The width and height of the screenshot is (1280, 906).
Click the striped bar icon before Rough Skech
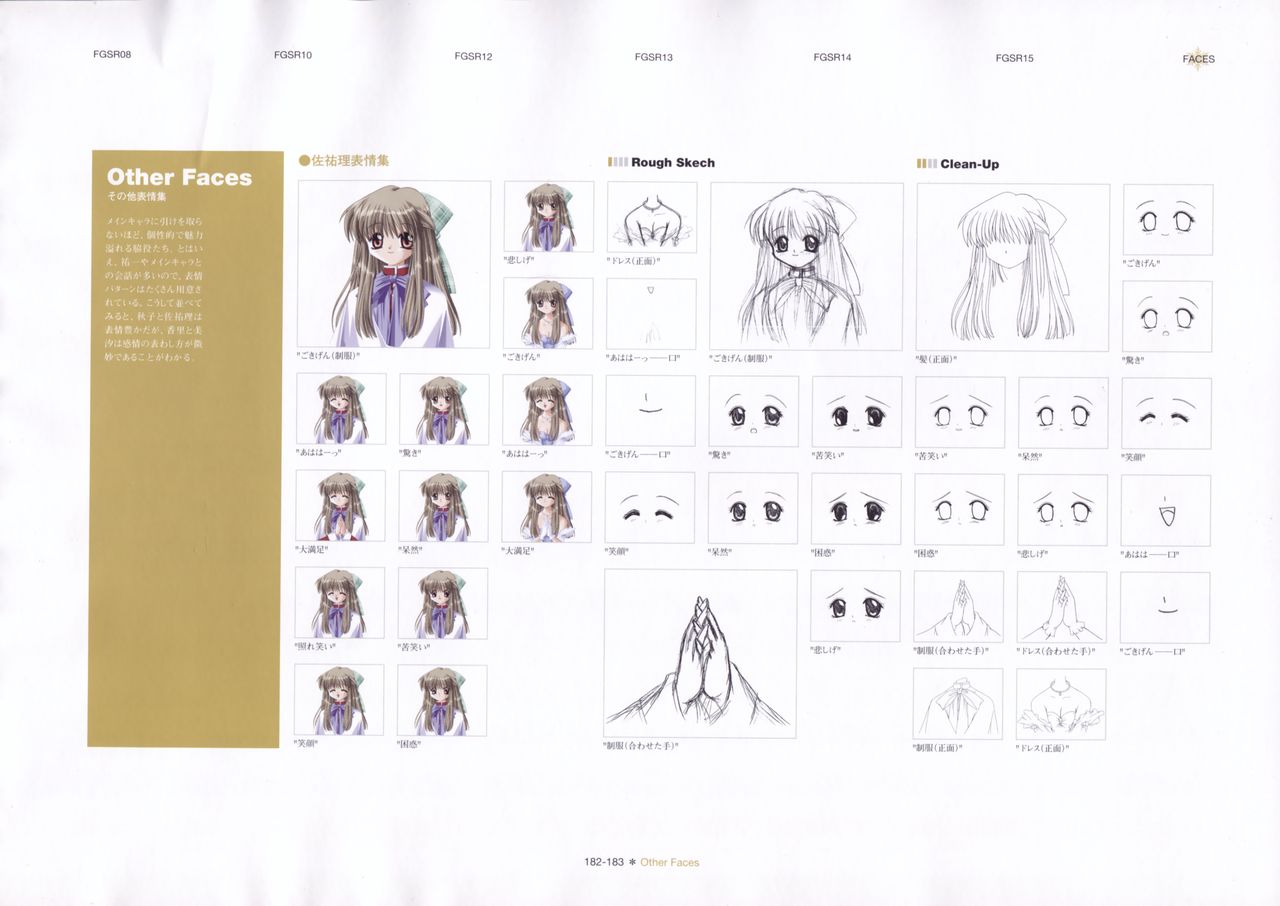[616, 161]
